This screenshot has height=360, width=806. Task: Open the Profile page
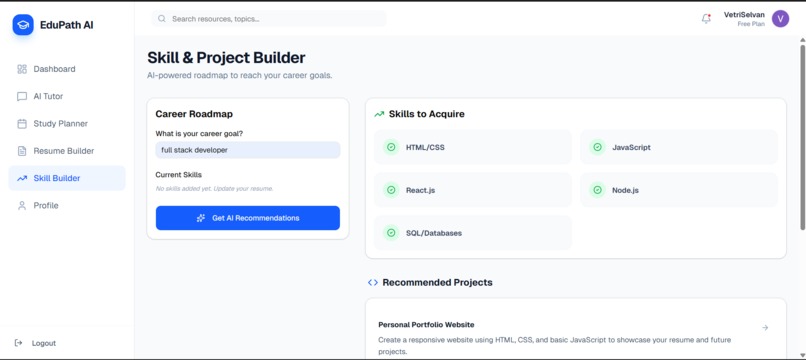coord(67,205)
